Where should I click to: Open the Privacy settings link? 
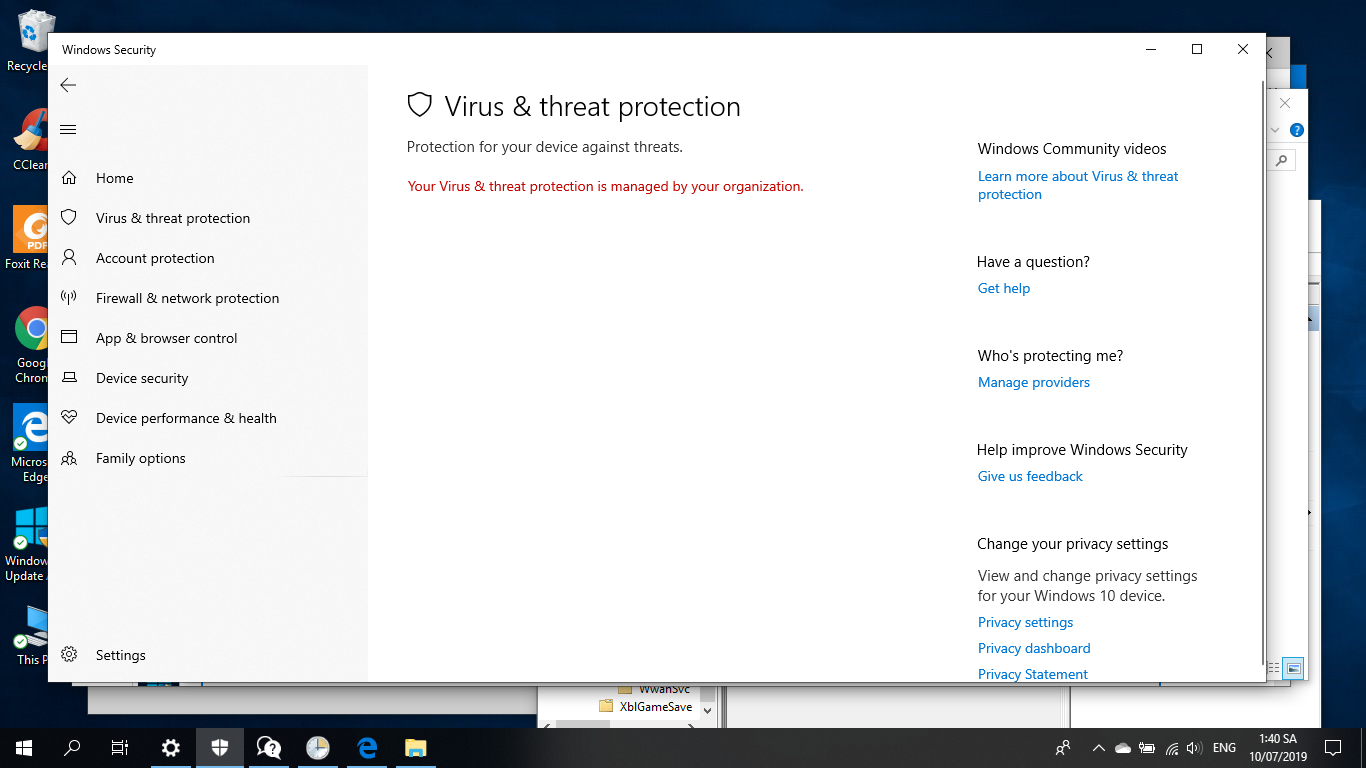(x=1025, y=622)
